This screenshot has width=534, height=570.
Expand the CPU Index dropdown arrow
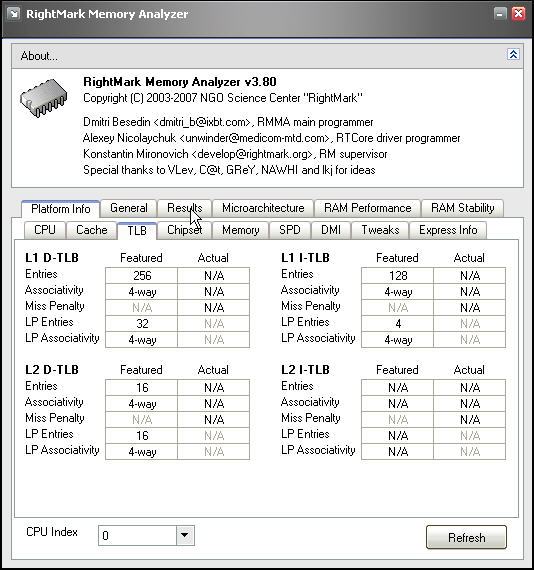(185, 535)
